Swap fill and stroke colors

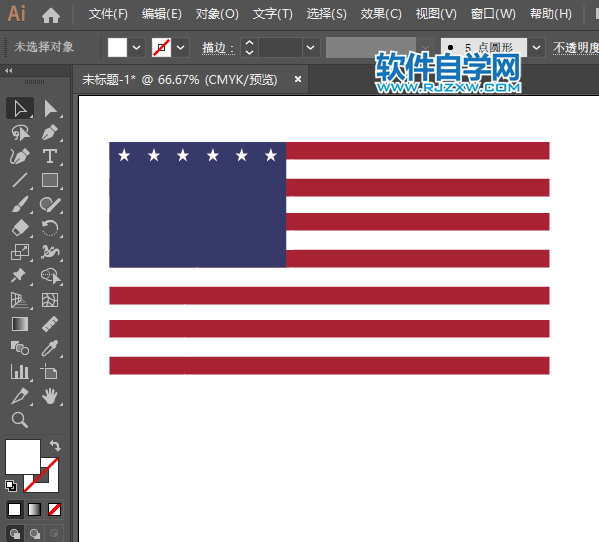(x=55, y=445)
